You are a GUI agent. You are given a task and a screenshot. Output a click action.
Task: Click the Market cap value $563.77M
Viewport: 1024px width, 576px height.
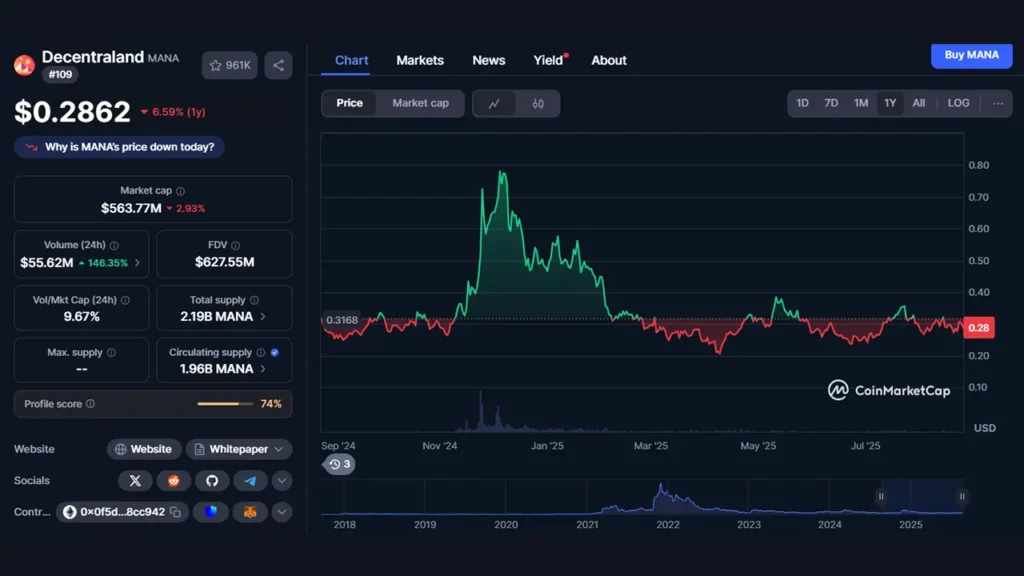(131, 208)
